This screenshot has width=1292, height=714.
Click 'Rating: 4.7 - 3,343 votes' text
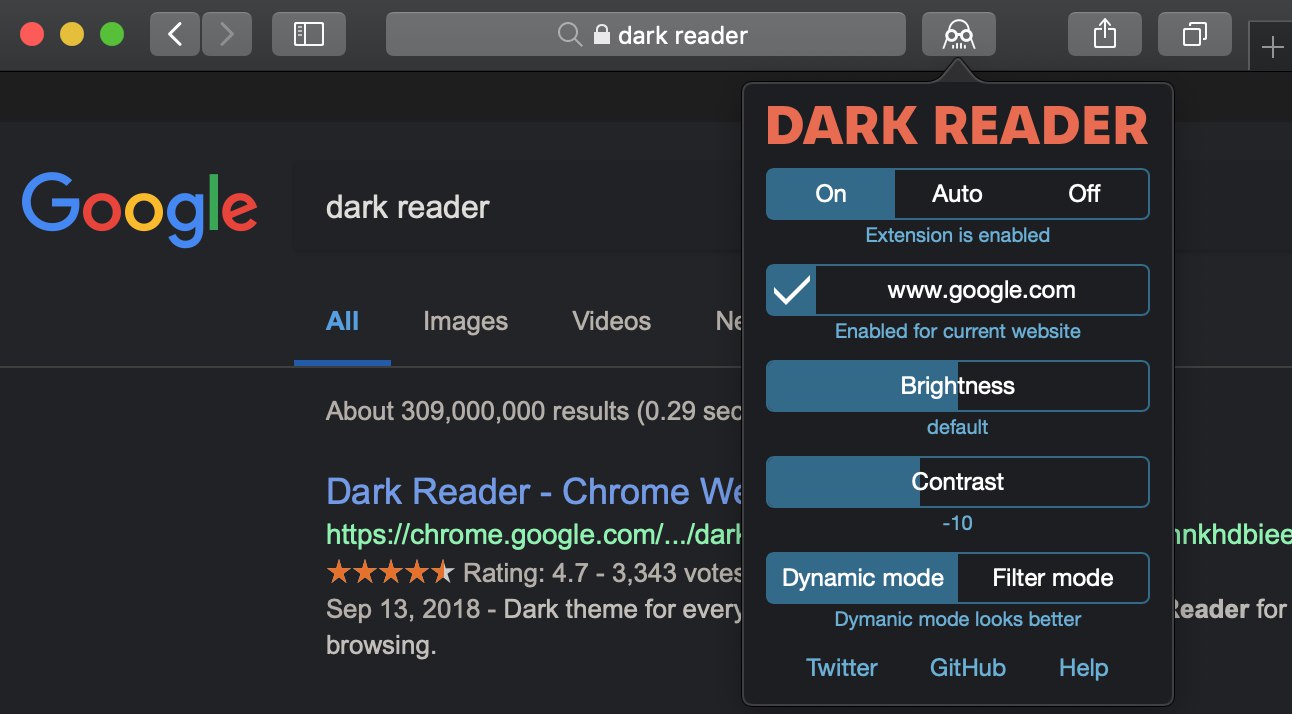[x=602, y=574]
